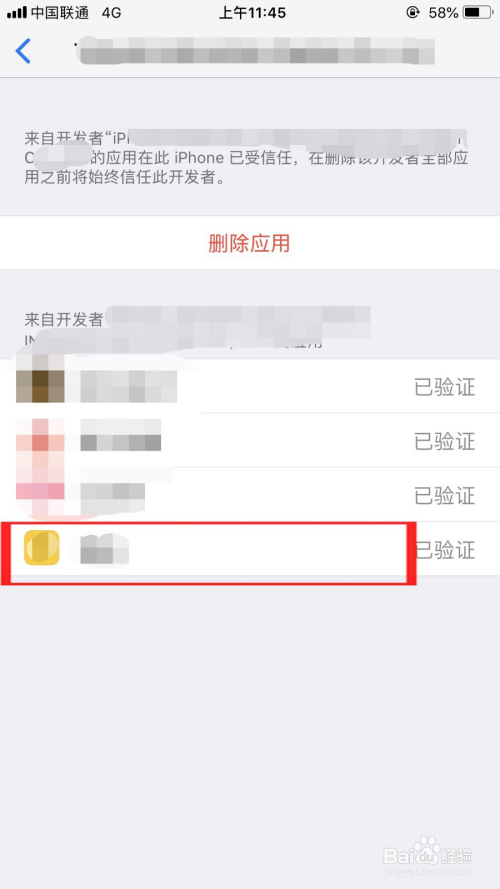500x889 pixels.
Task: Tap the 中国联通 carrier label
Action: [60, 12]
